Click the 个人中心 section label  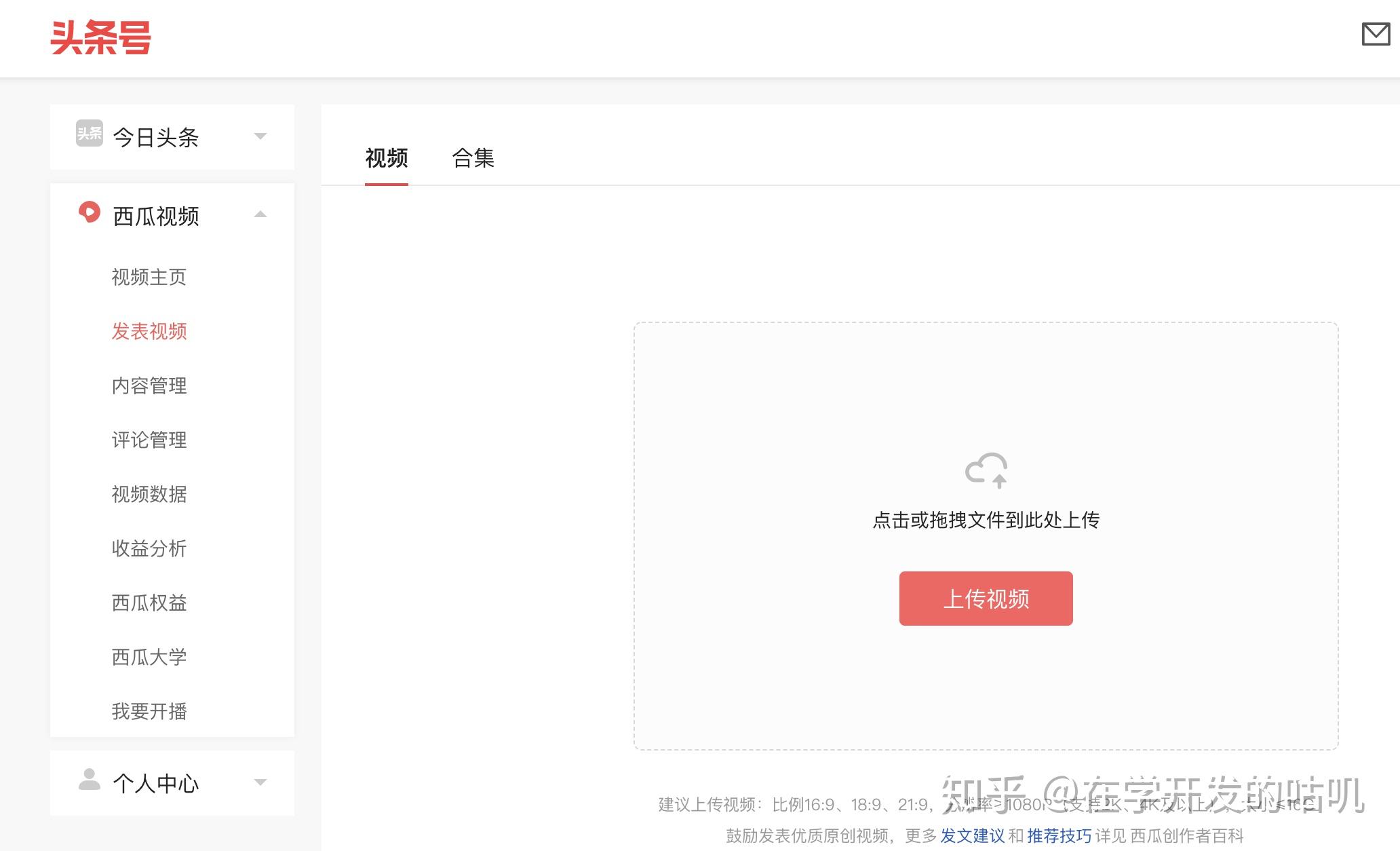tap(156, 784)
